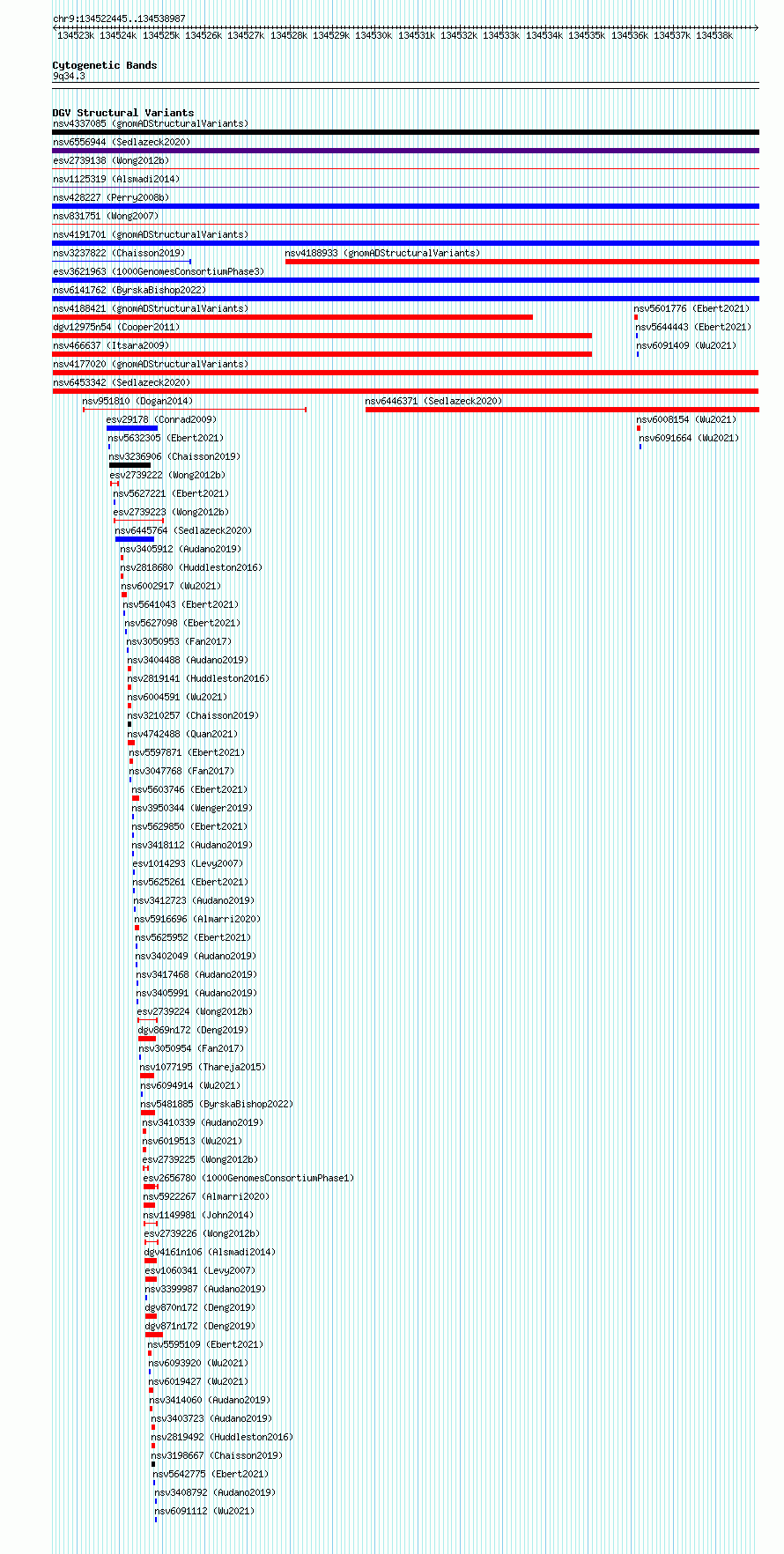Open nsv1125319 (Alsmadi2014) variant
Image resolution: width=784 pixels, height=1554 pixels.
(x=116, y=180)
